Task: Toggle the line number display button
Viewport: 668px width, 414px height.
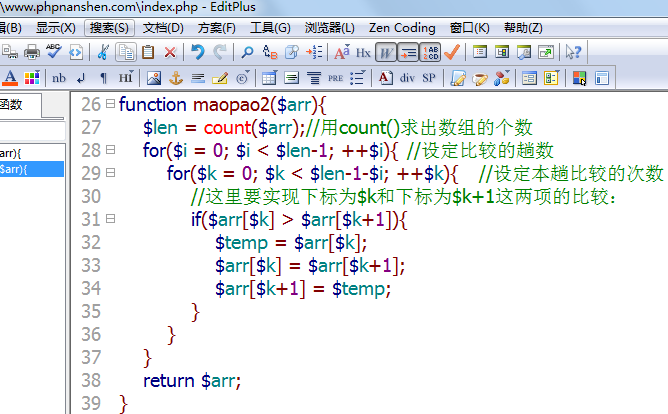Action: (430, 52)
